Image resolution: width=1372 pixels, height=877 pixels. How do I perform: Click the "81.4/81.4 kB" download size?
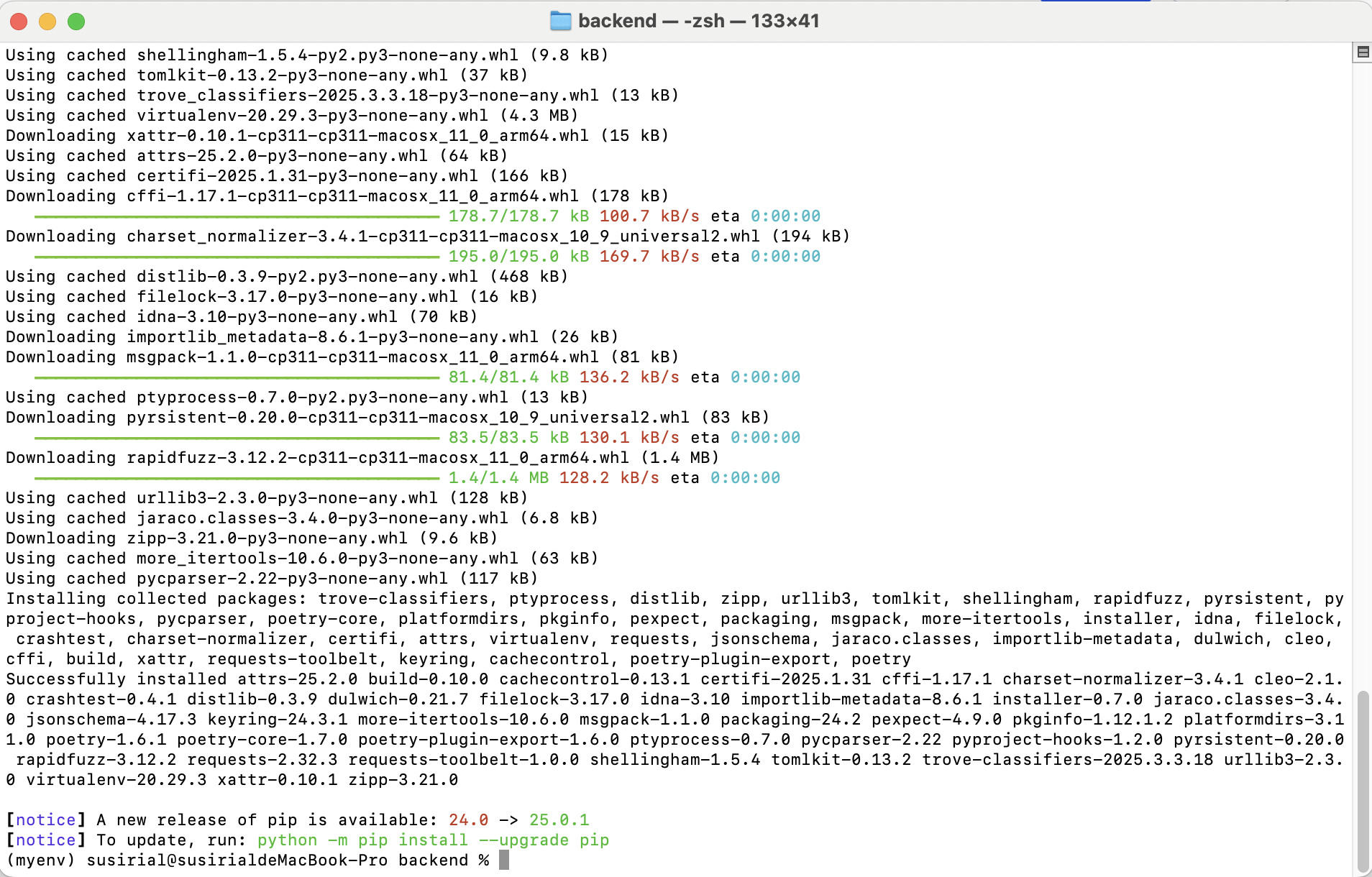pyautogui.click(x=508, y=377)
